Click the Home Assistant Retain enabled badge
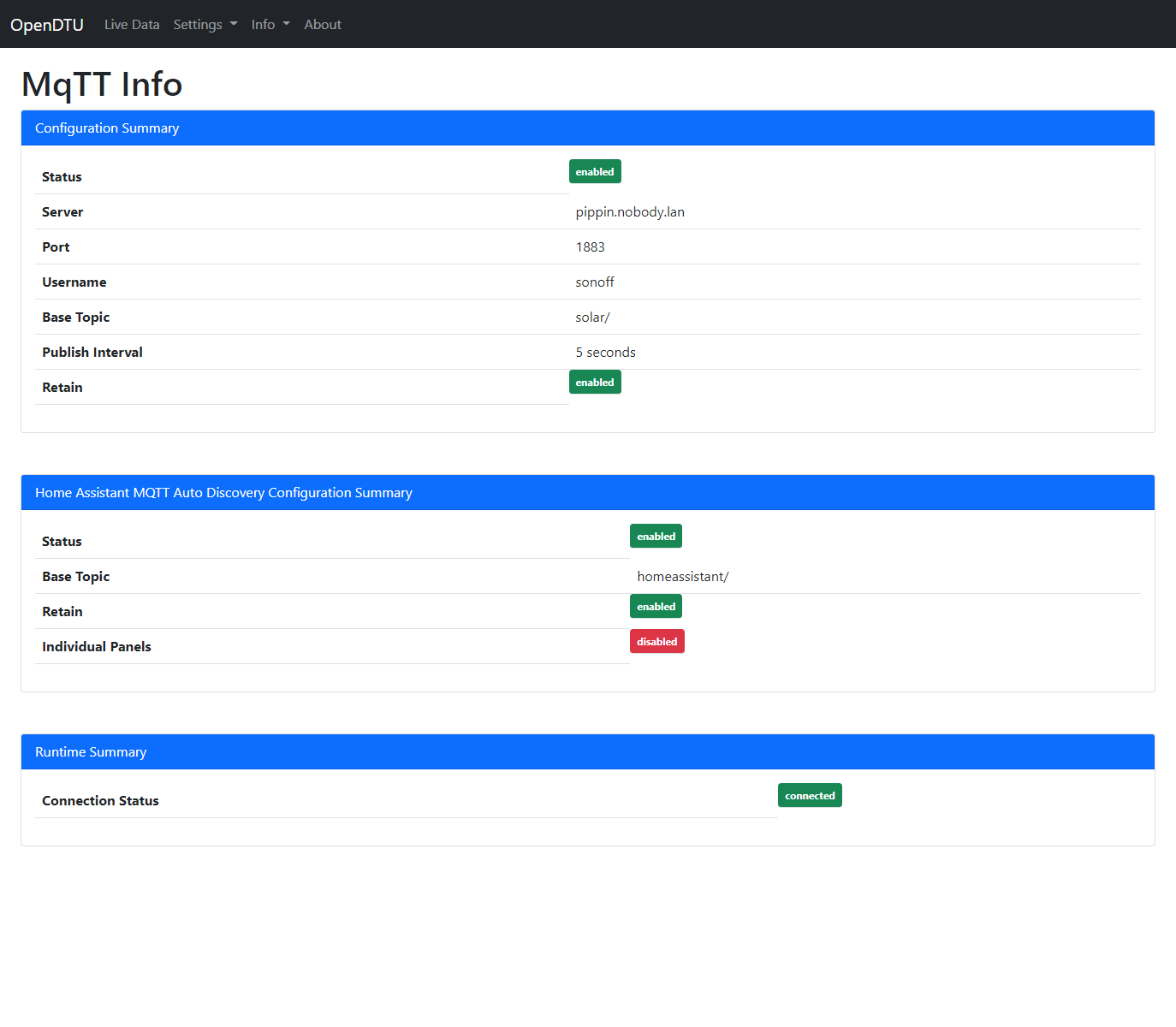 656,607
